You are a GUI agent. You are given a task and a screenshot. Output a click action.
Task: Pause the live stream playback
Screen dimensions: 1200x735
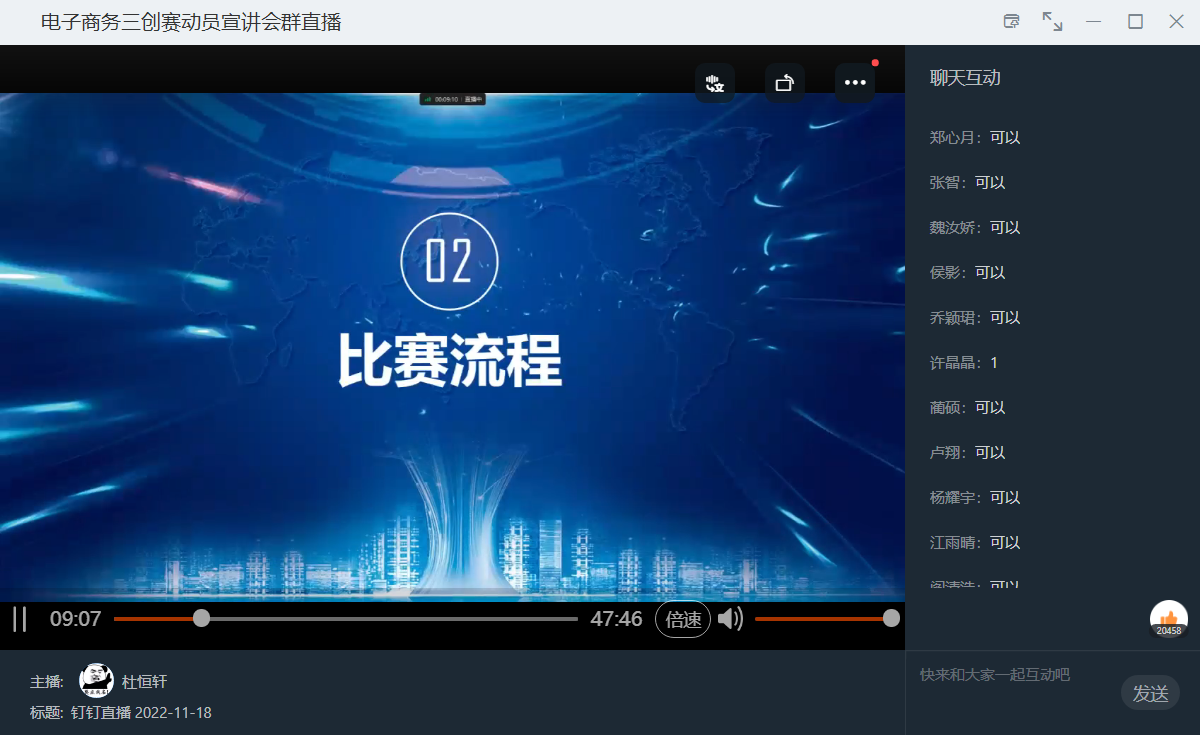(19, 619)
